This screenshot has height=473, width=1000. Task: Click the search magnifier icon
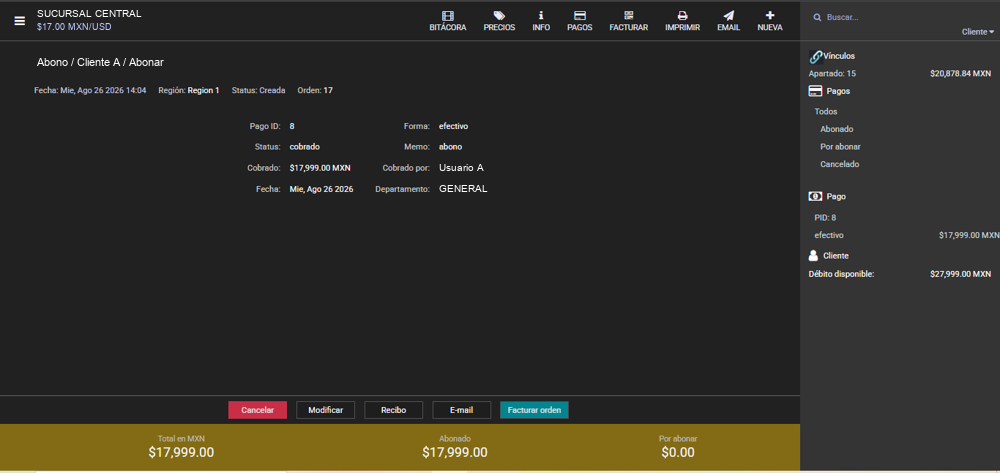[817, 18]
